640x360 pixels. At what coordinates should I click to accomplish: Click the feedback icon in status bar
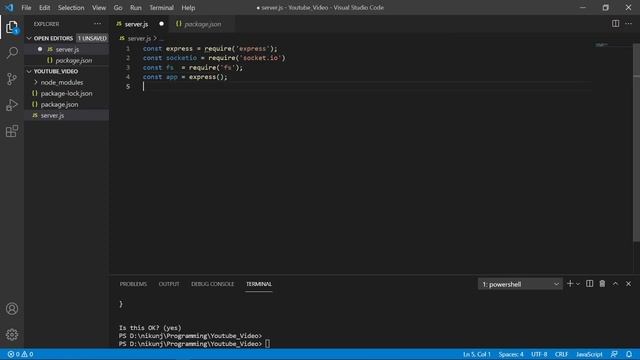point(614,354)
